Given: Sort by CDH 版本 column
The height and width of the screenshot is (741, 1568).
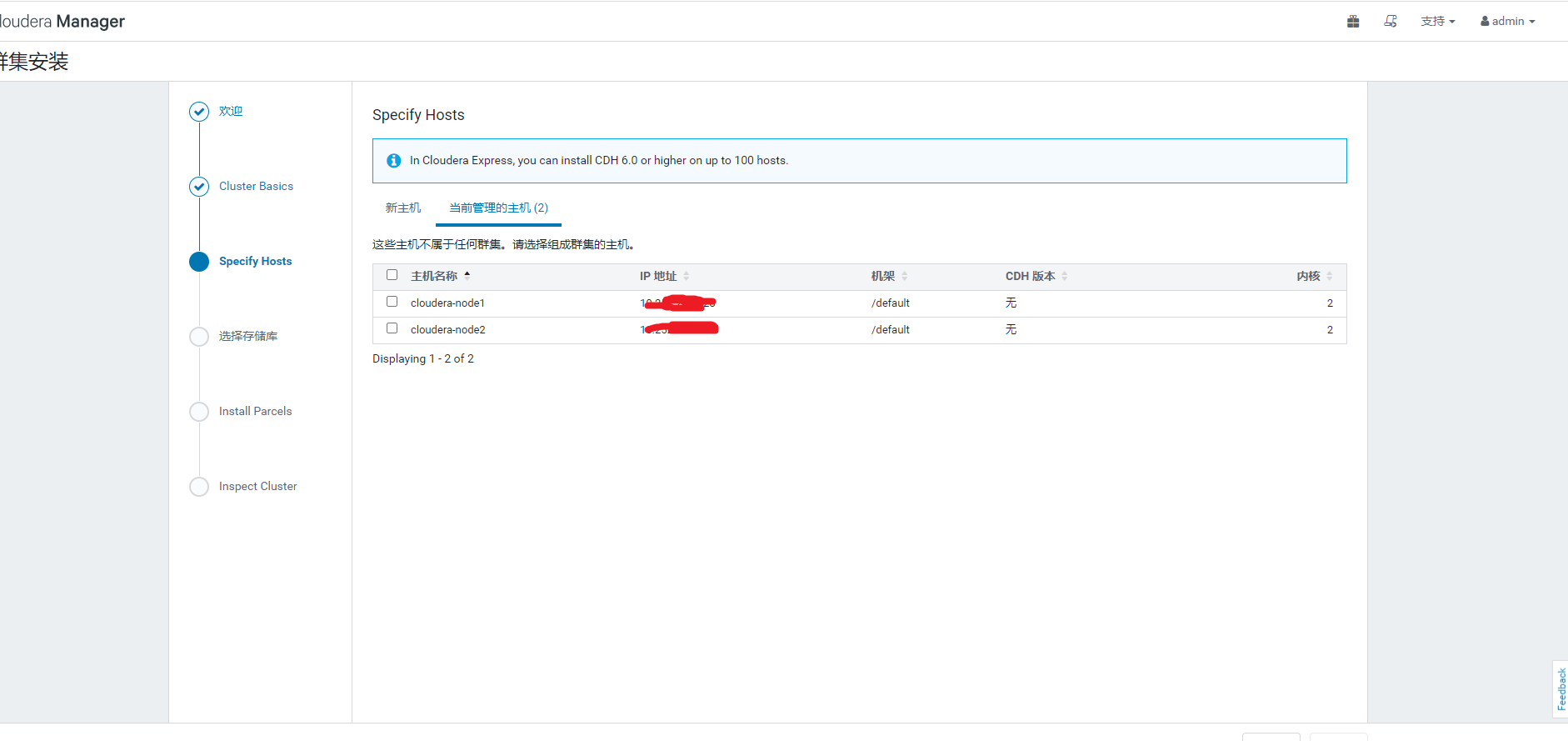Looking at the screenshot, I should pyautogui.click(x=1036, y=276).
